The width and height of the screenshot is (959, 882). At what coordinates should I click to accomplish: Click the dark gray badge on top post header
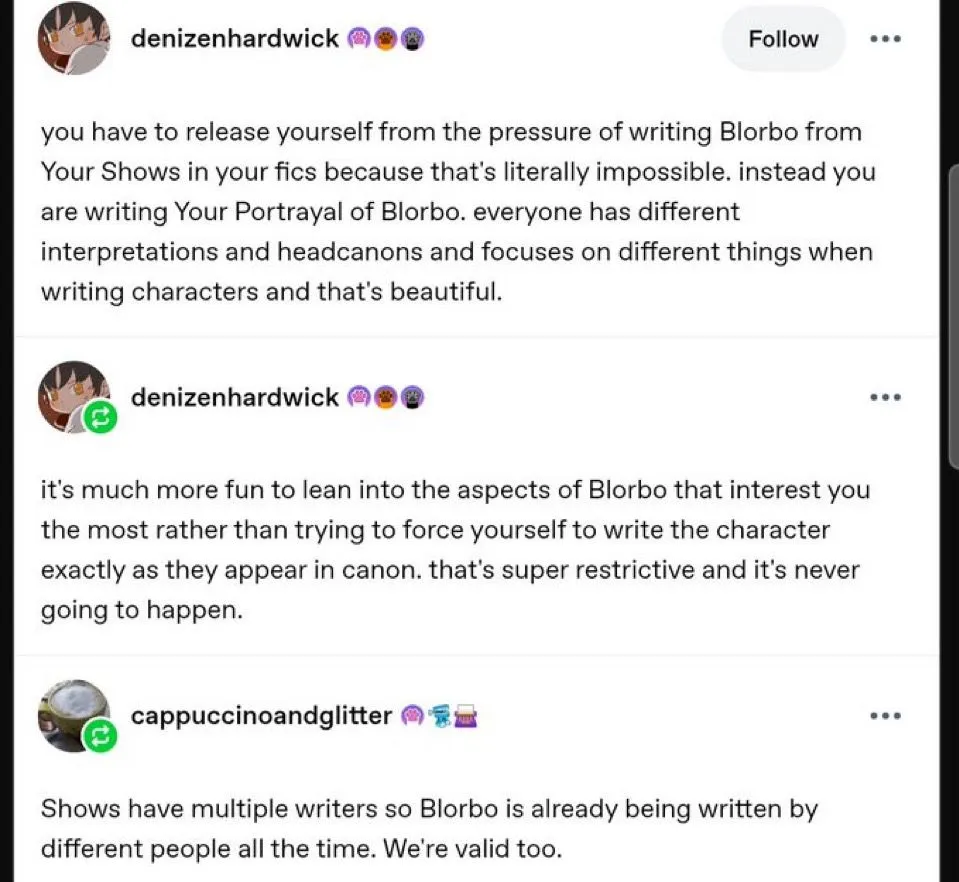413,40
